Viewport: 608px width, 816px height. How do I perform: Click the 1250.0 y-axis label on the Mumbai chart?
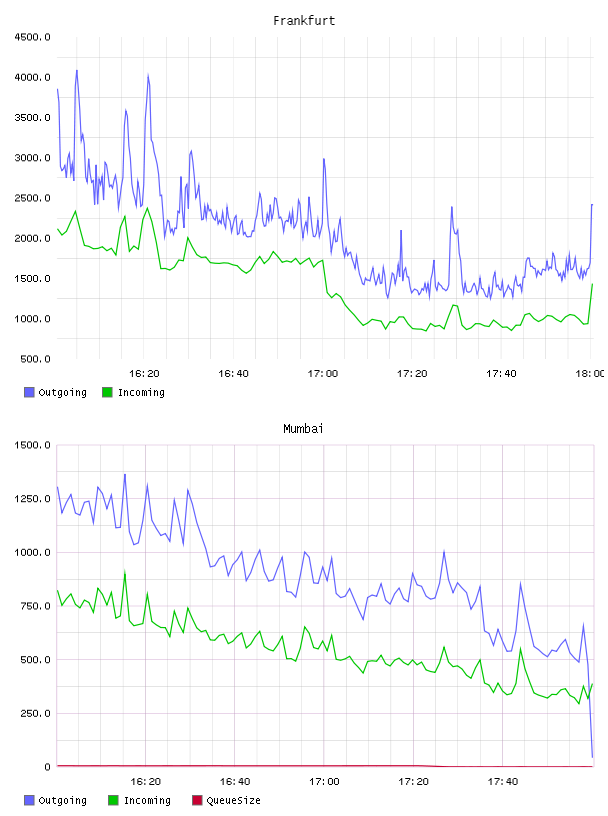[x=32, y=499]
